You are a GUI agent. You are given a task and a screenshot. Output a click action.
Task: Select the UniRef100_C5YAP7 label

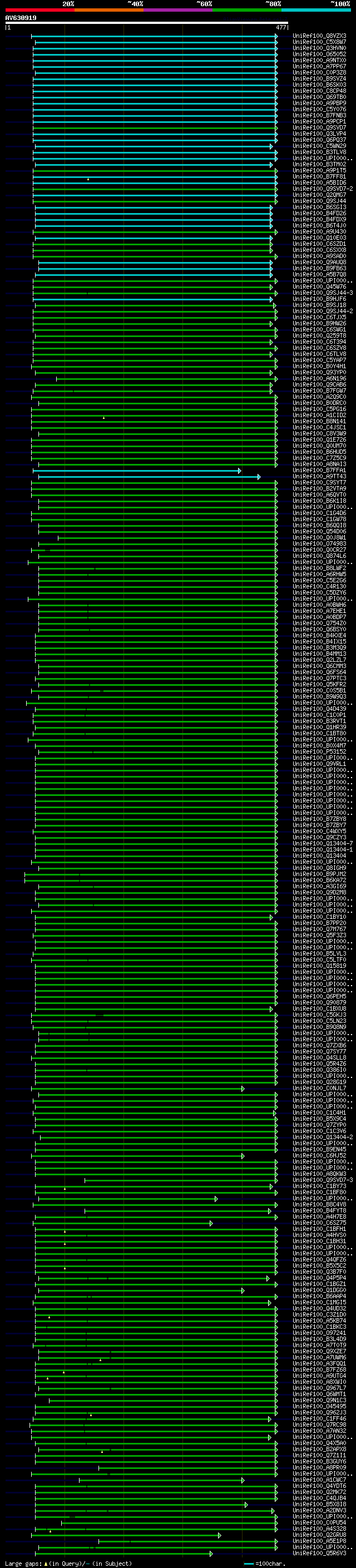[319, 360]
